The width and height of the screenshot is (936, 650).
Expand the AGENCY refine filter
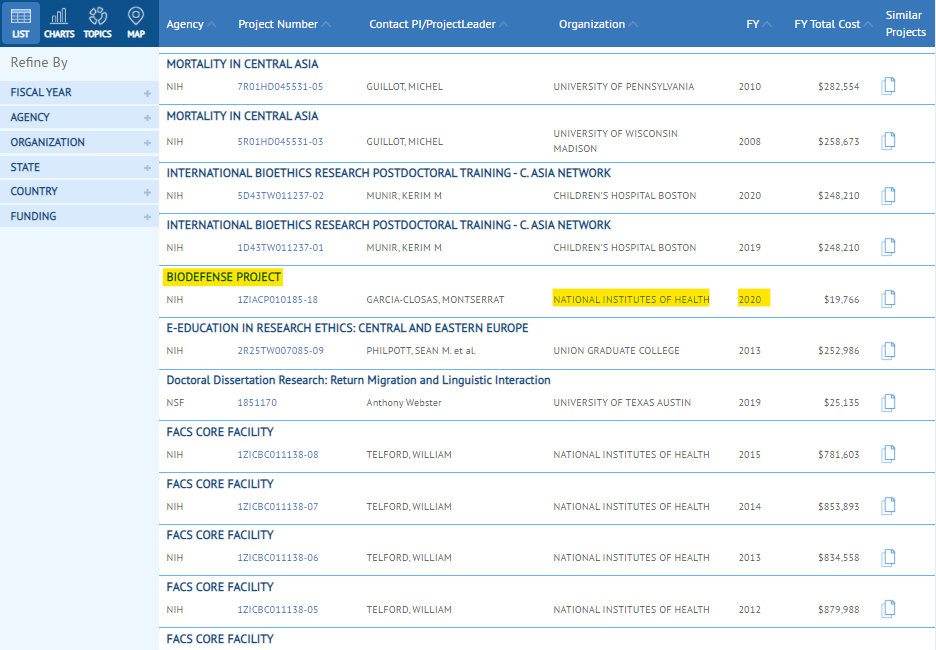pos(79,118)
